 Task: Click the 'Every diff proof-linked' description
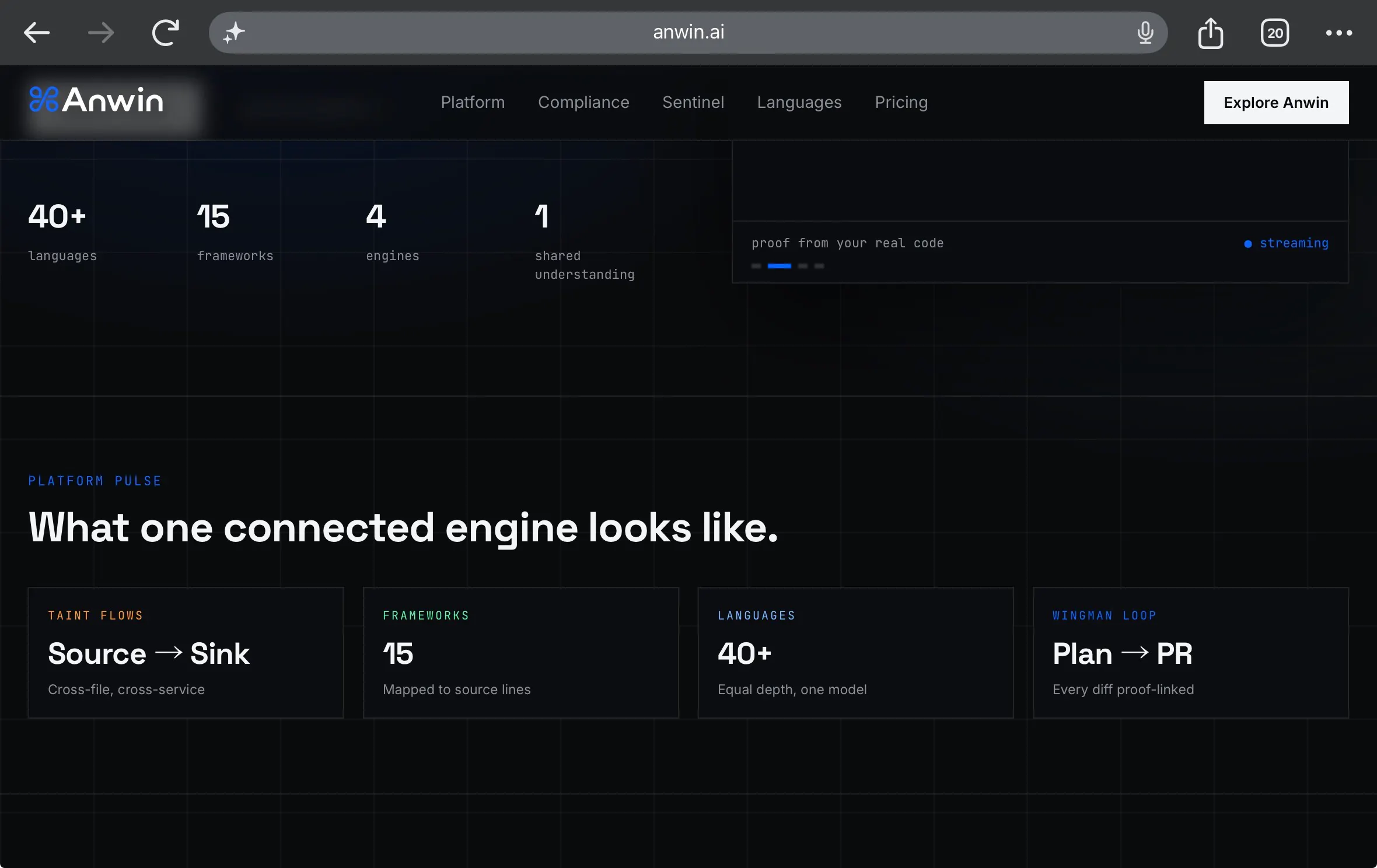pos(1123,689)
